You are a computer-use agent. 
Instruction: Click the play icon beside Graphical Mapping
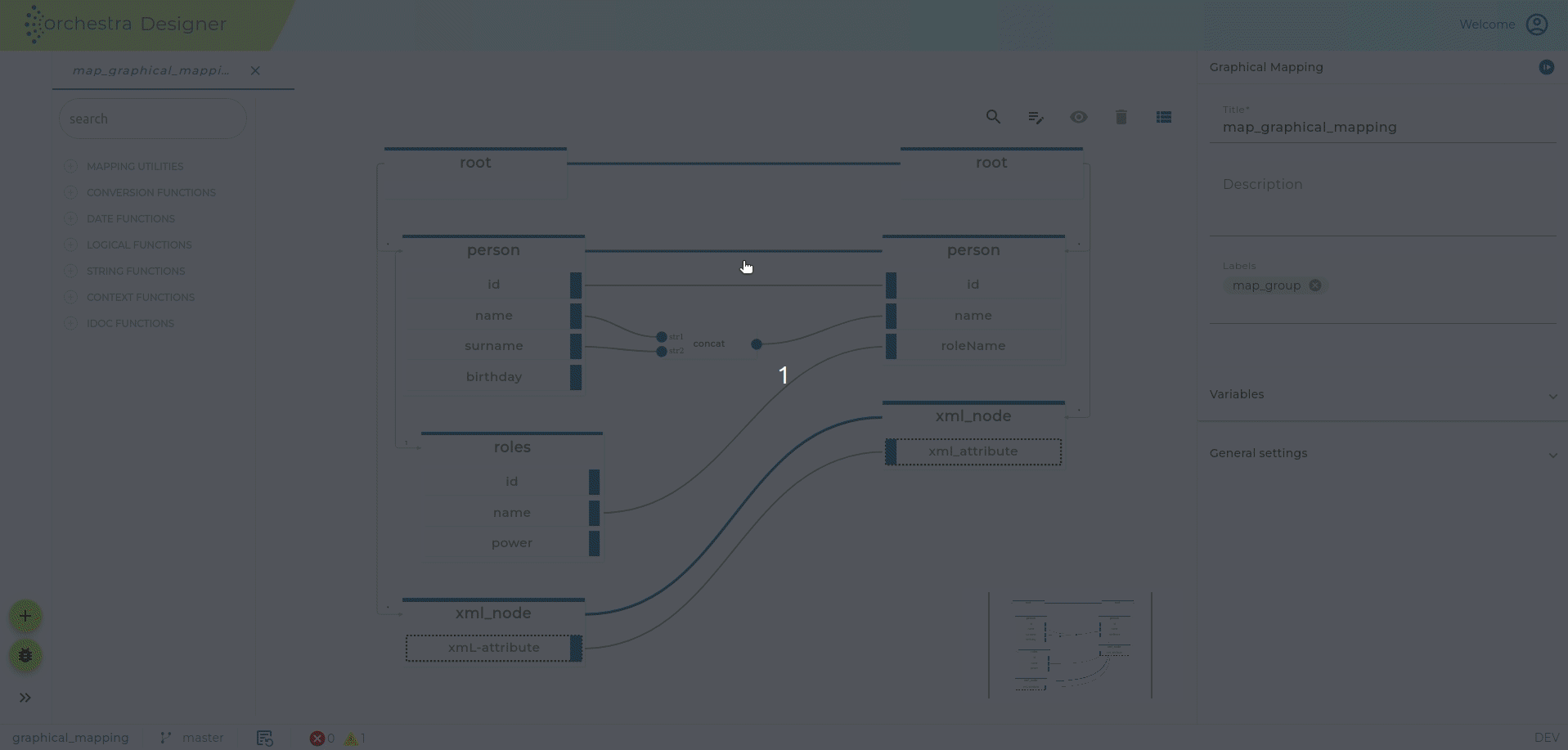(1546, 67)
